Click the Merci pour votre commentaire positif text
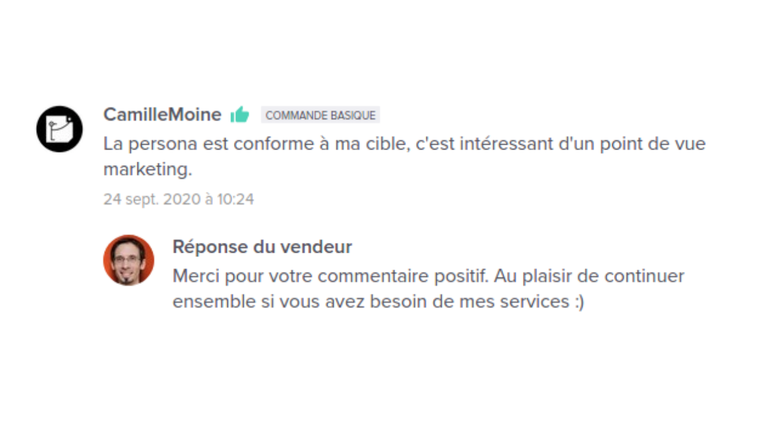The height and width of the screenshot is (427, 760). (331, 276)
